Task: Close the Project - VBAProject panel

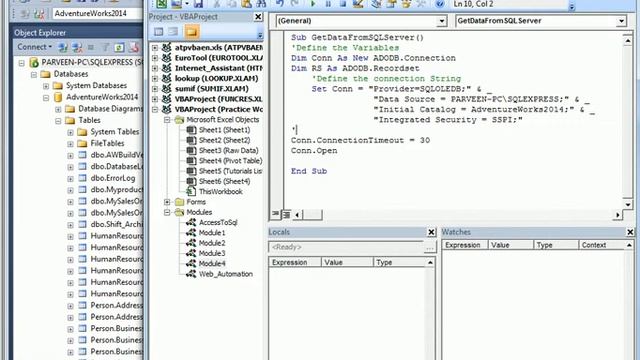Action: coord(258,17)
